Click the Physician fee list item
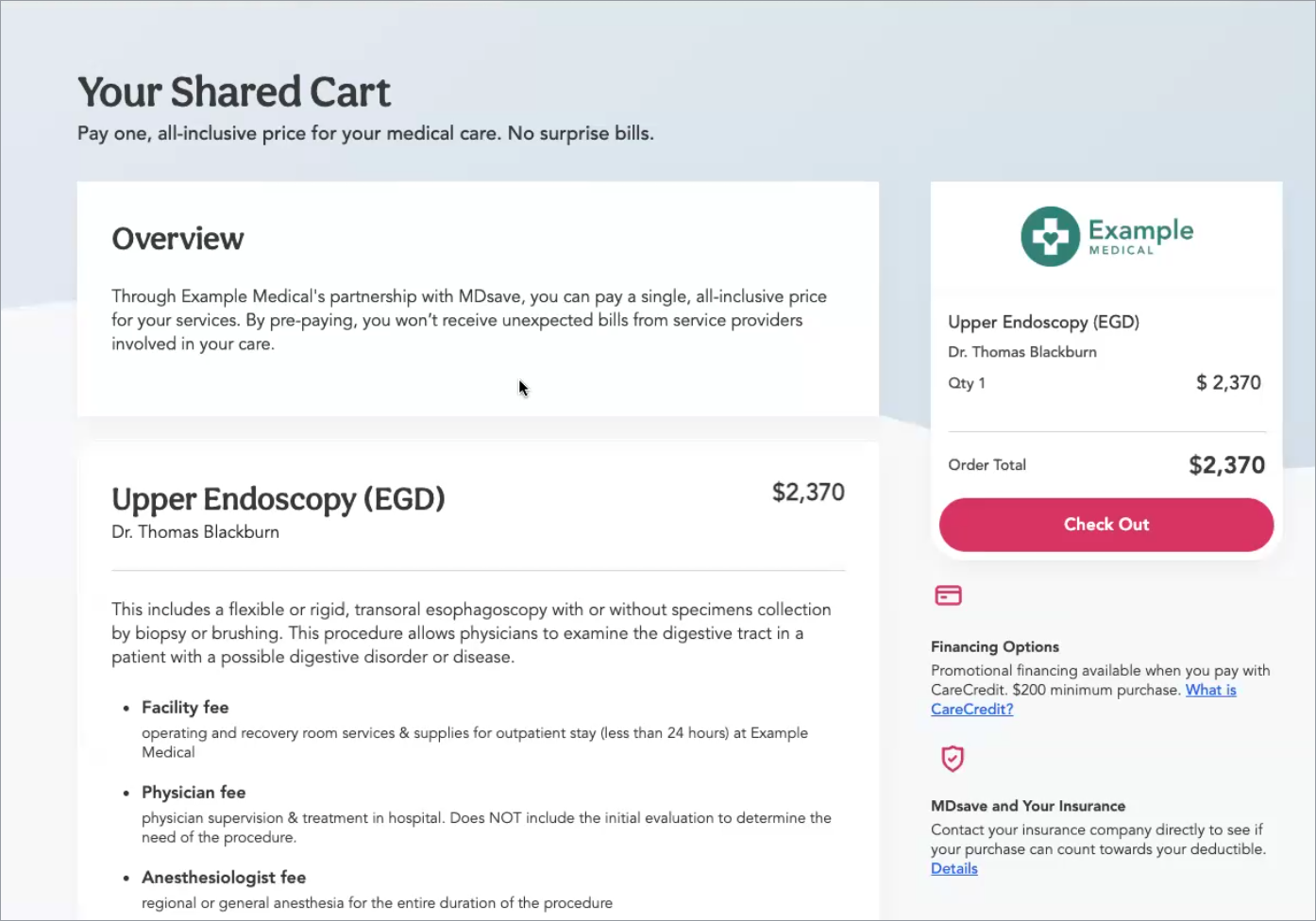This screenshot has height=921, width=1316. coord(194,792)
